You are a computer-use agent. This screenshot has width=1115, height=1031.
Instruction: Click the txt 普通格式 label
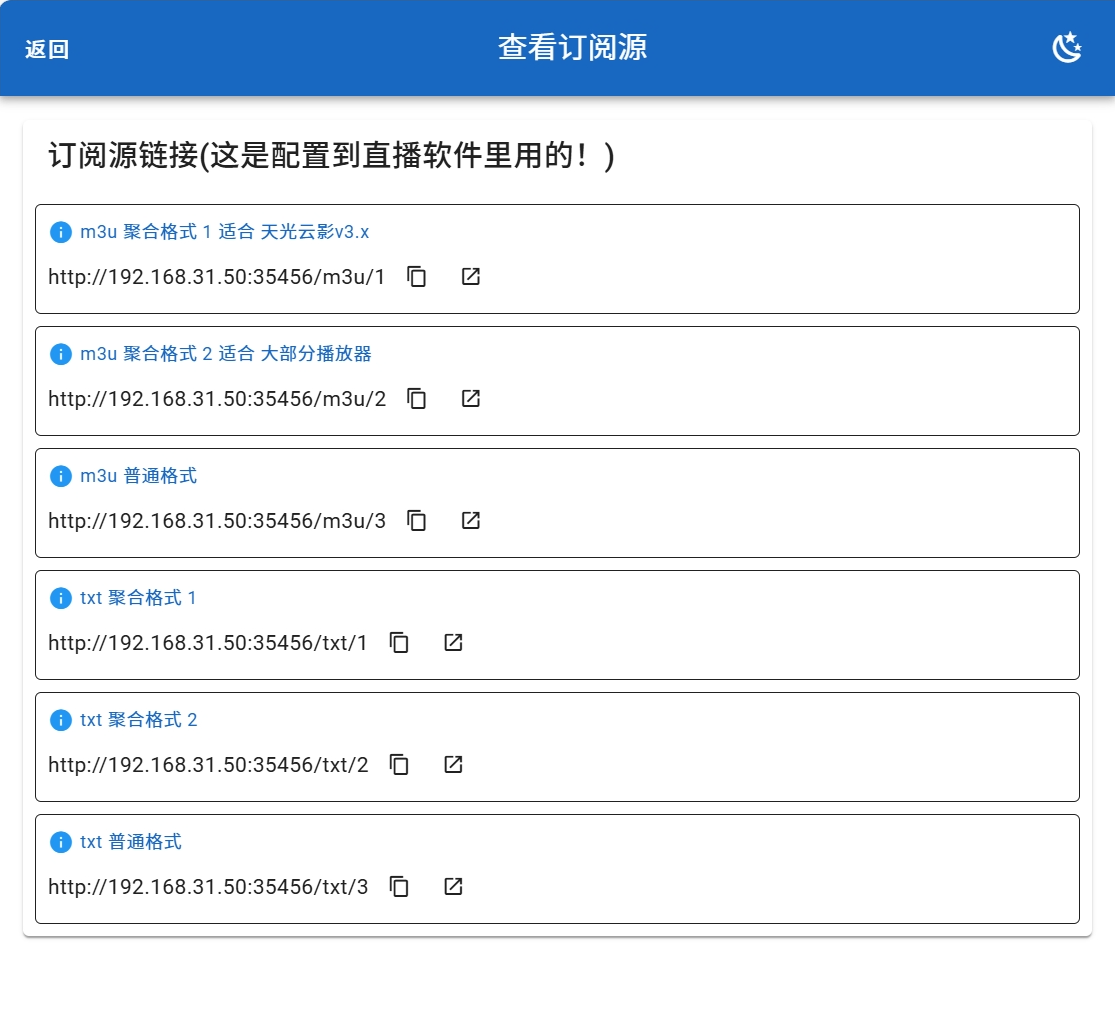click(x=131, y=842)
